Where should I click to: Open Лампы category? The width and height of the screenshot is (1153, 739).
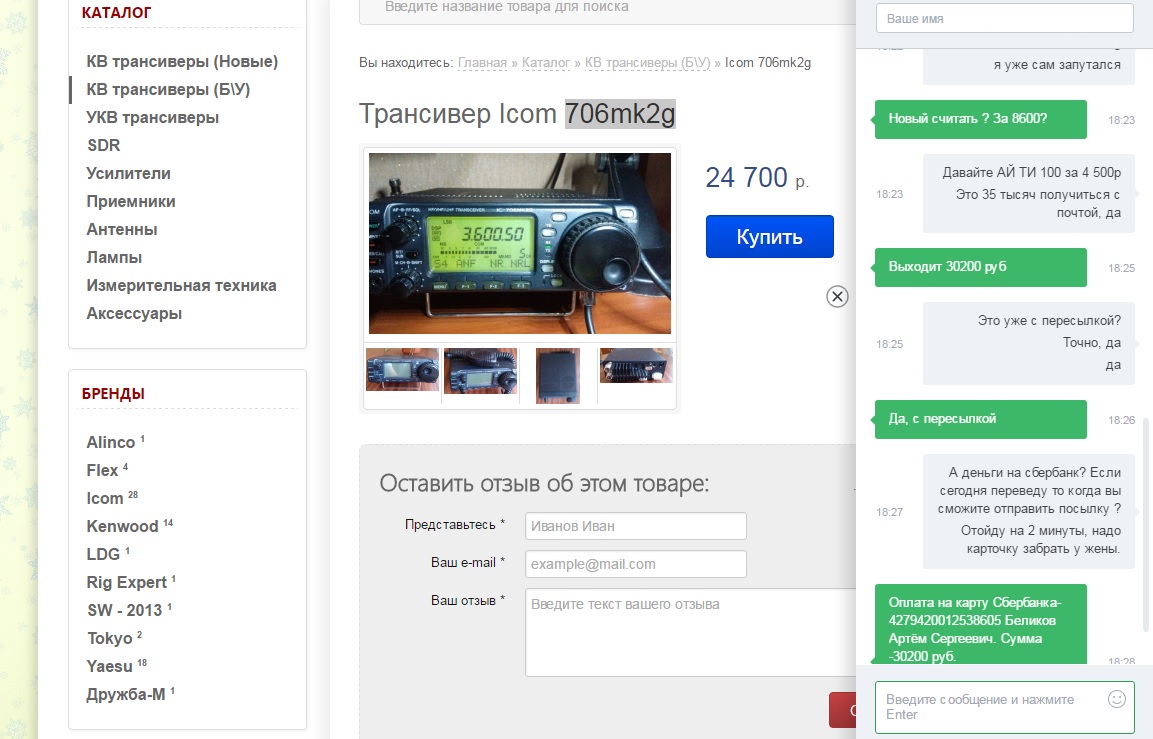[114, 257]
